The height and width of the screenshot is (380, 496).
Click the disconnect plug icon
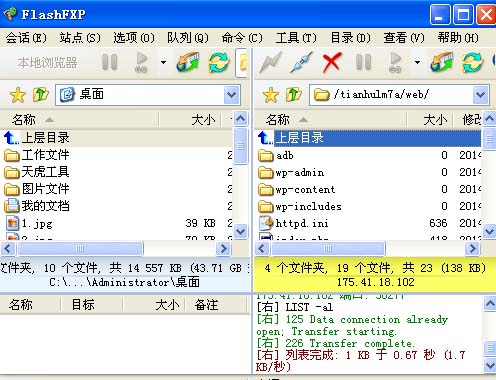[x=301, y=62]
